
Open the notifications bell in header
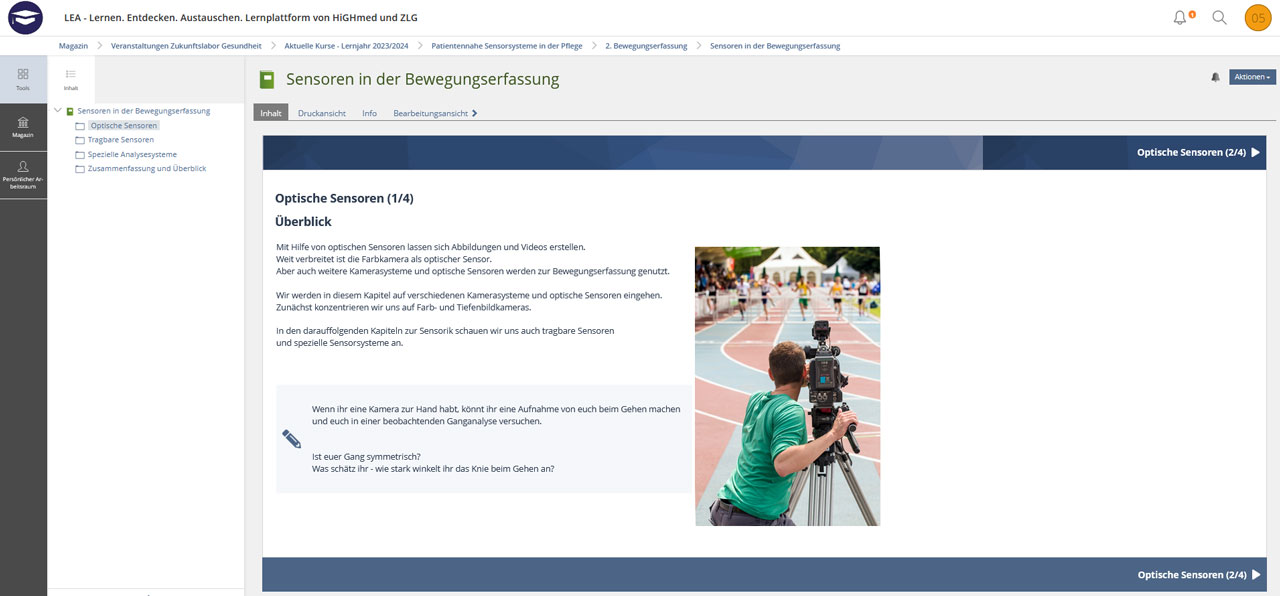pyautogui.click(x=1181, y=18)
